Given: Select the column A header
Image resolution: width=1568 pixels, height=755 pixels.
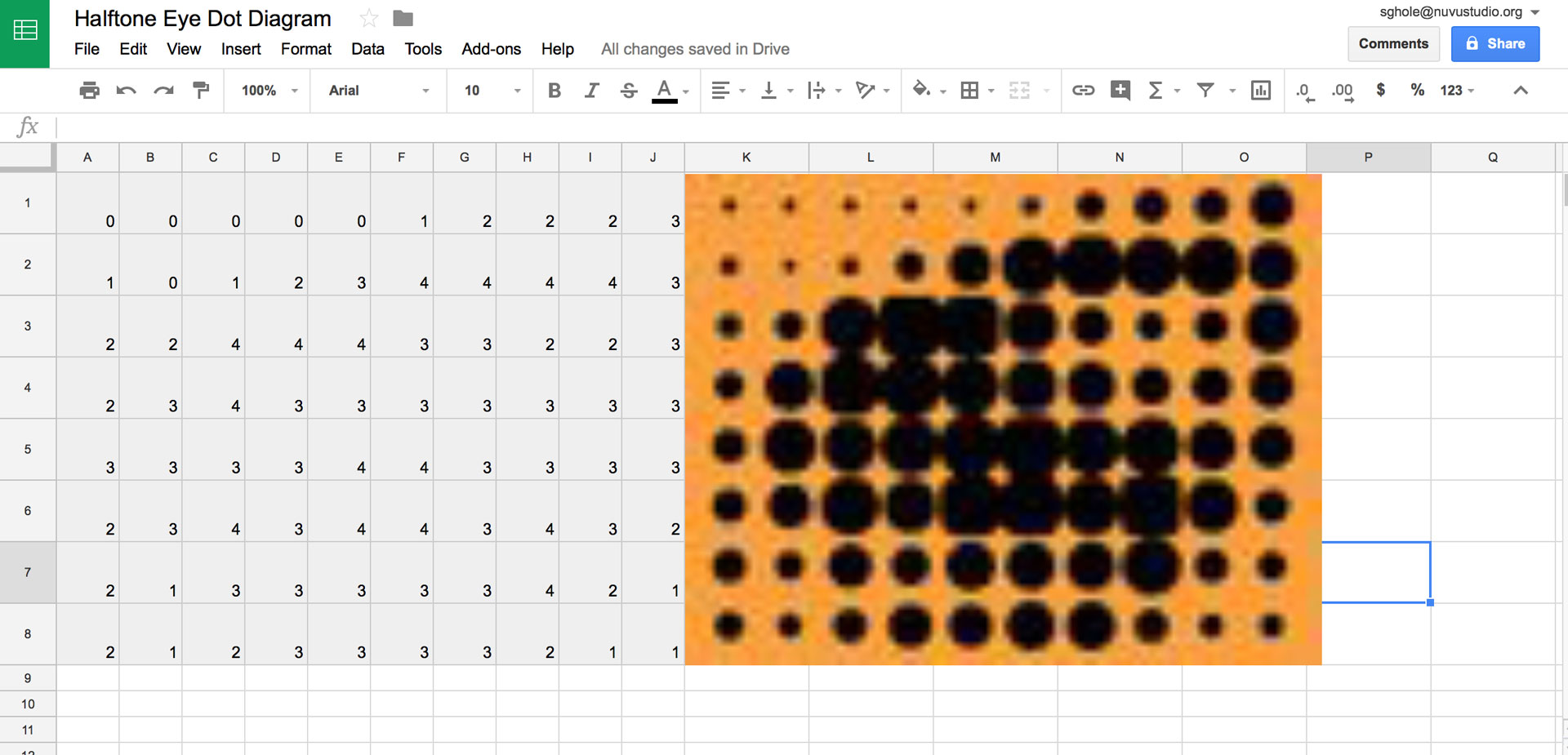Looking at the screenshot, I should [87, 158].
